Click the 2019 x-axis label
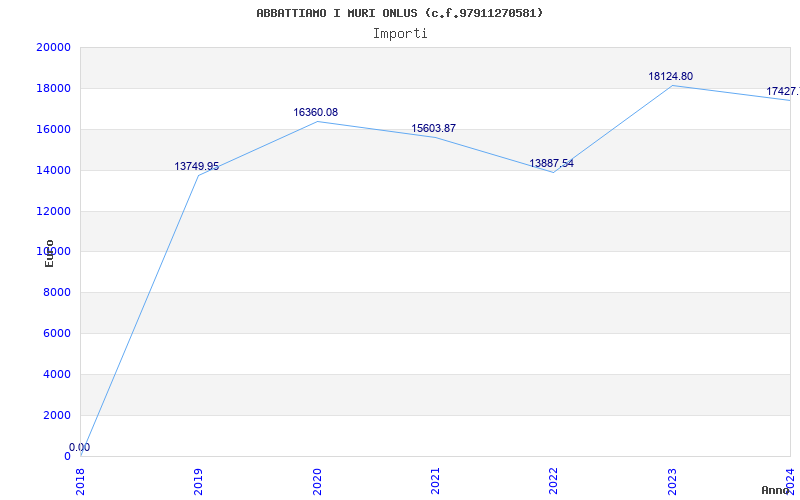 (x=198, y=482)
